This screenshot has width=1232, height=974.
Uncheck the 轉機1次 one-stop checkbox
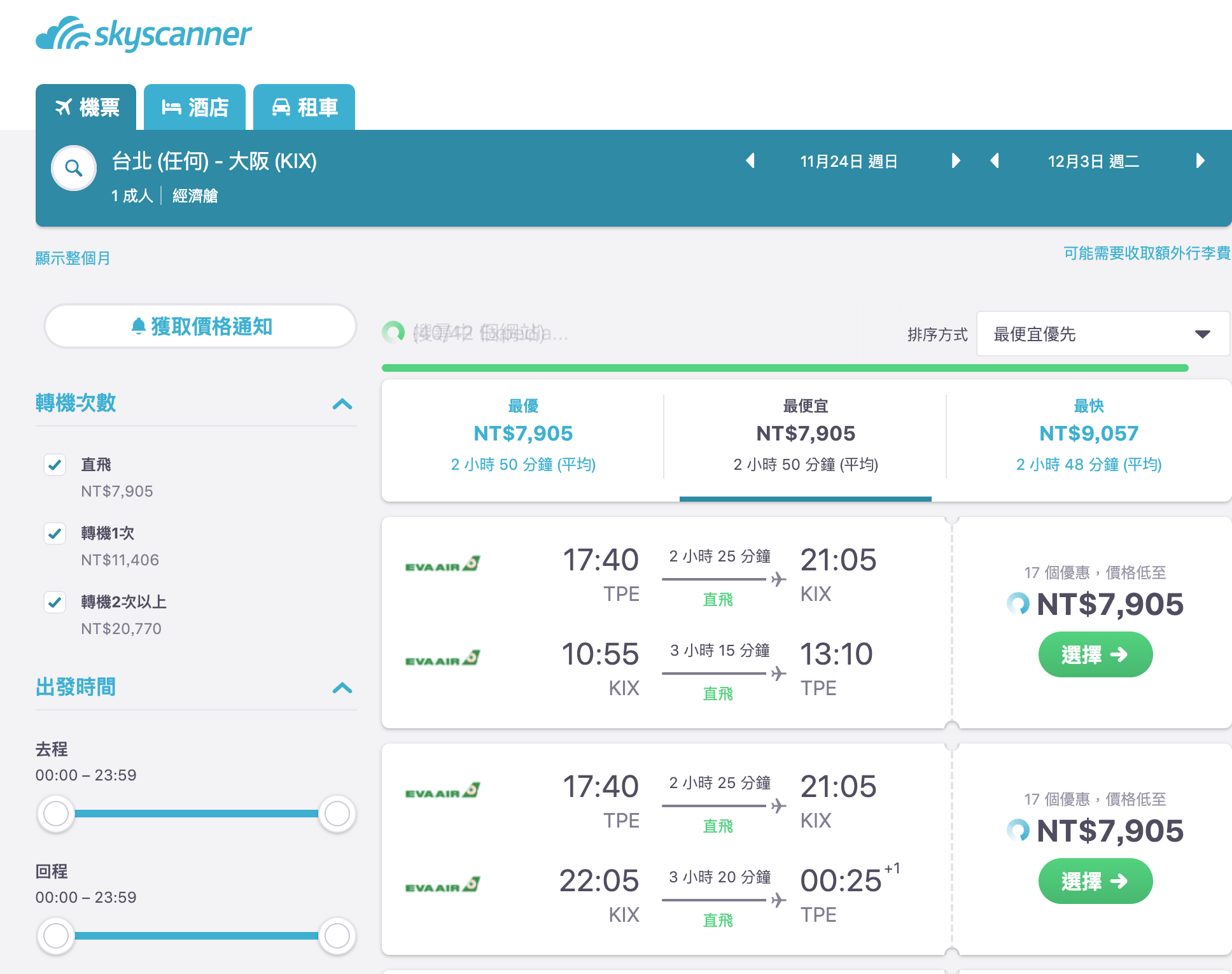tap(55, 533)
